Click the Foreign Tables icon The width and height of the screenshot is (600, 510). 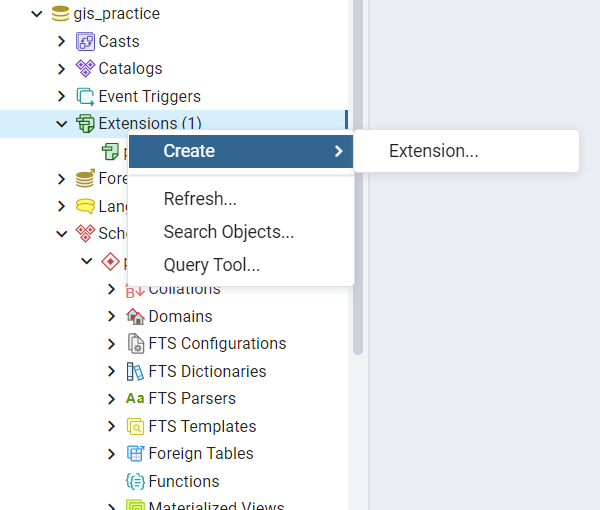pyautogui.click(x=136, y=454)
